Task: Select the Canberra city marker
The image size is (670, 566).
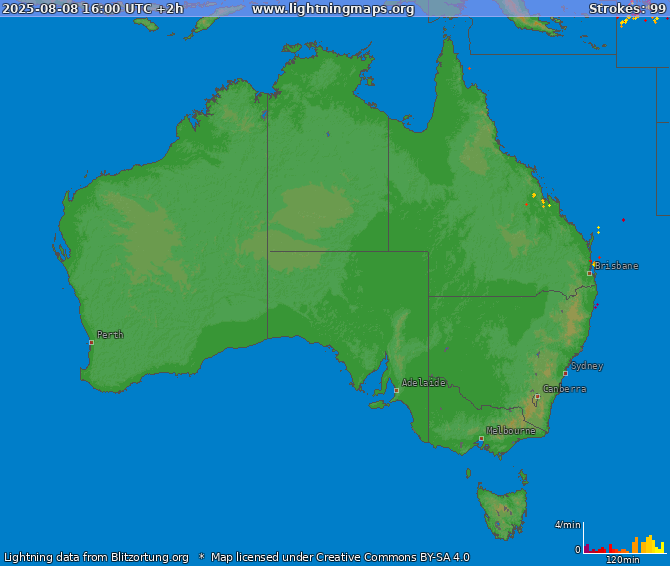Action: [x=537, y=396]
